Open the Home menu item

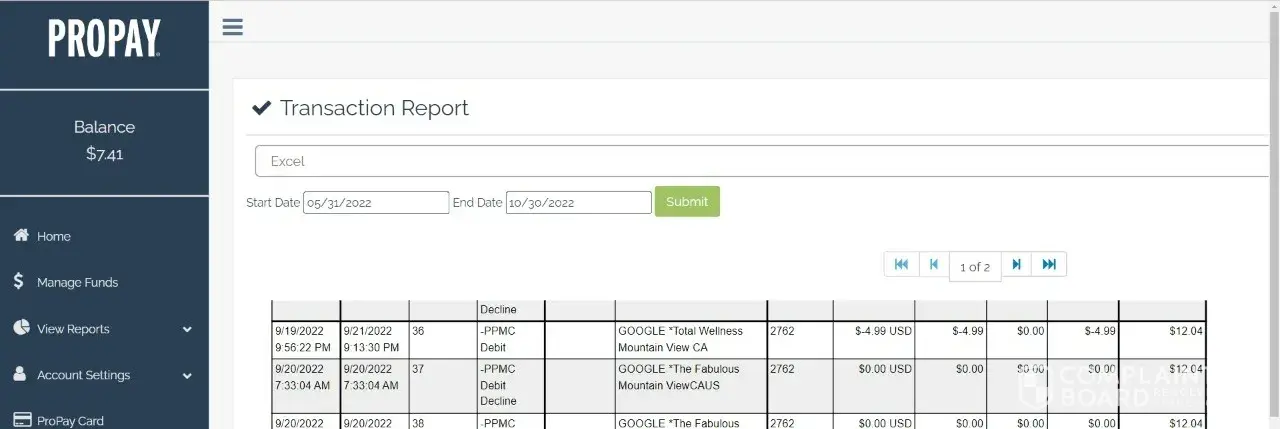pyautogui.click(x=54, y=237)
